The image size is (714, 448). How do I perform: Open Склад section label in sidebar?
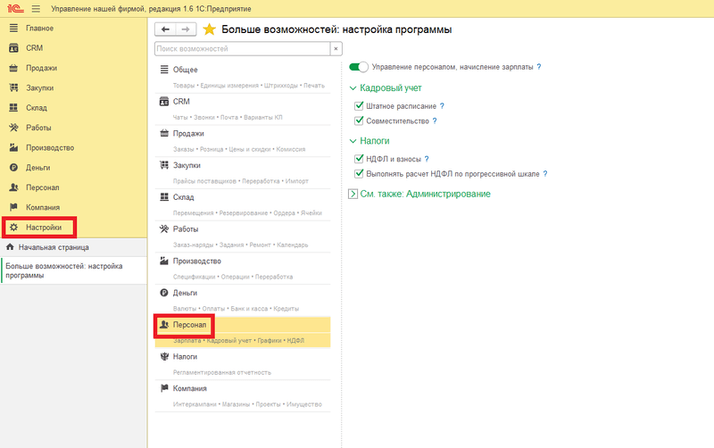pyautogui.click(x=36, y=108)
